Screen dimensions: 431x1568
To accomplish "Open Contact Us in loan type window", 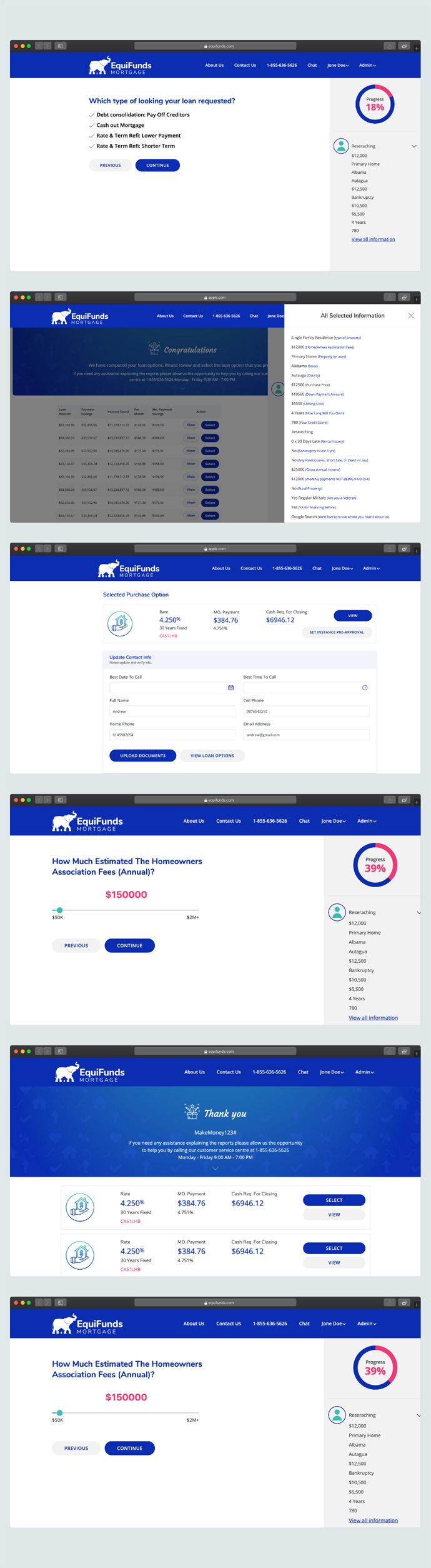I will pyautogui.click(x=245, y=65).
